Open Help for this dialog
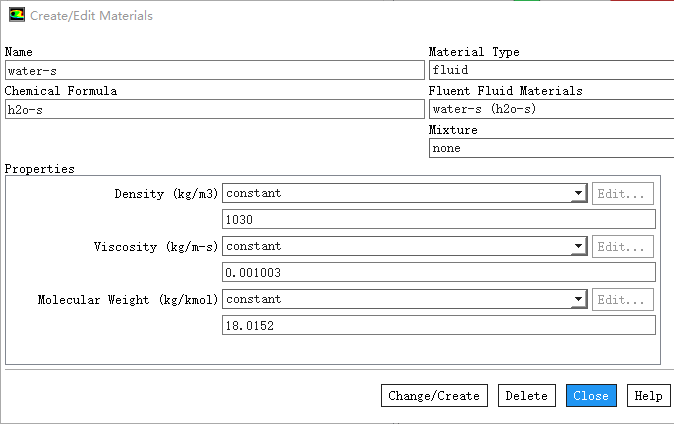The image size is (674, 424). pyautogui.click(x=647, y=396)
